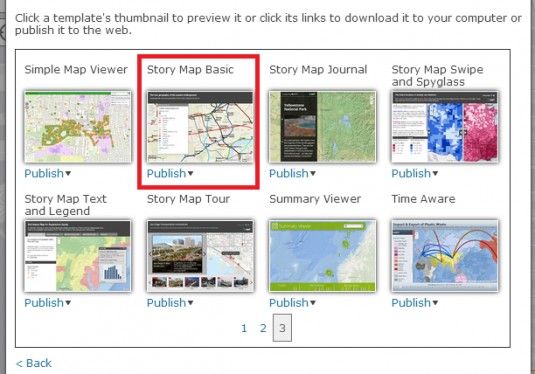Image resolution: width=535 pixels, height=374 pixels.
Task: Open Publish menu under Story Map Tour
Action: point(170,303)
